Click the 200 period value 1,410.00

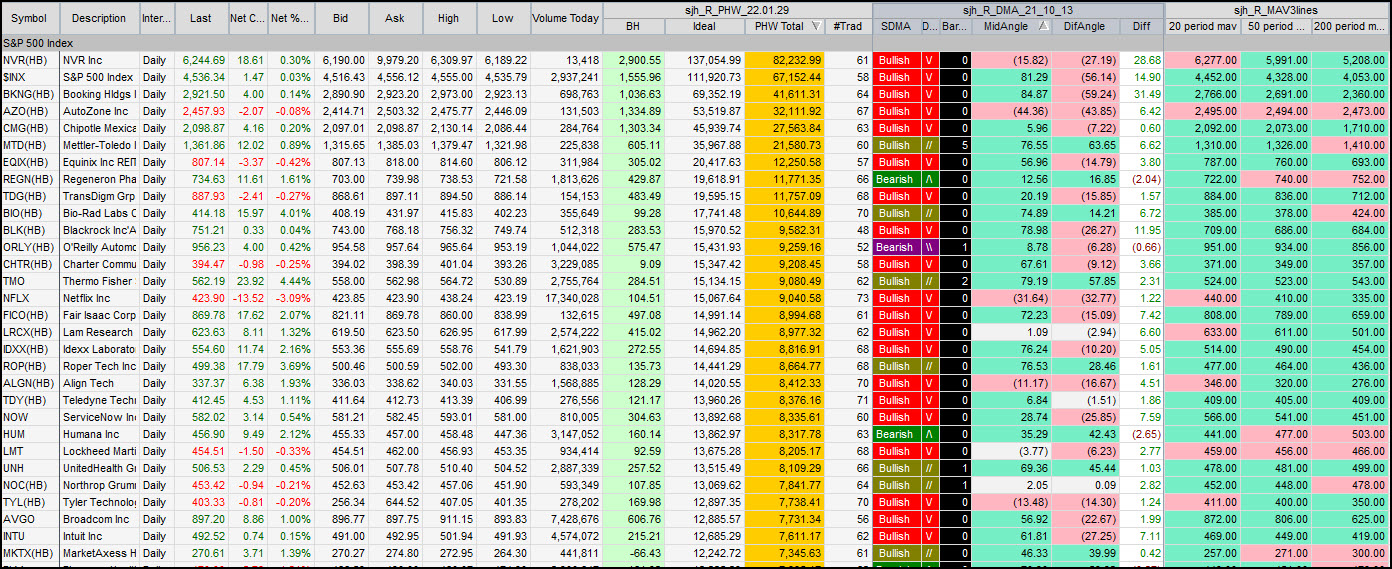tap(1351, 146)
